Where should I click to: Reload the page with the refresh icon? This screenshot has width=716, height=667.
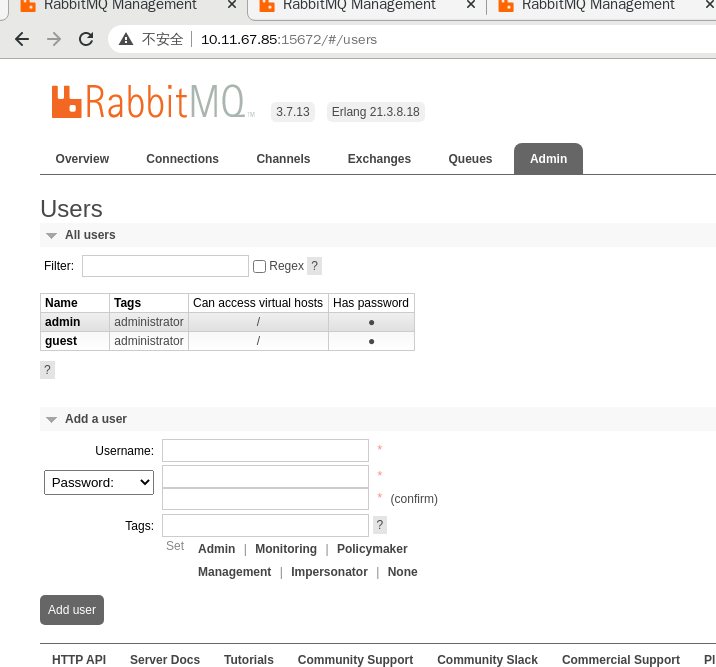86,39
